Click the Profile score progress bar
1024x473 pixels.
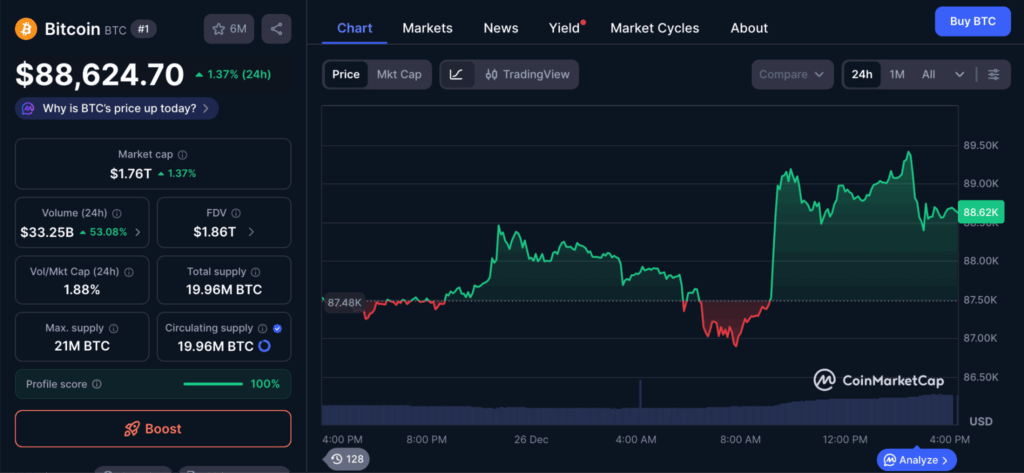point(212,384)
